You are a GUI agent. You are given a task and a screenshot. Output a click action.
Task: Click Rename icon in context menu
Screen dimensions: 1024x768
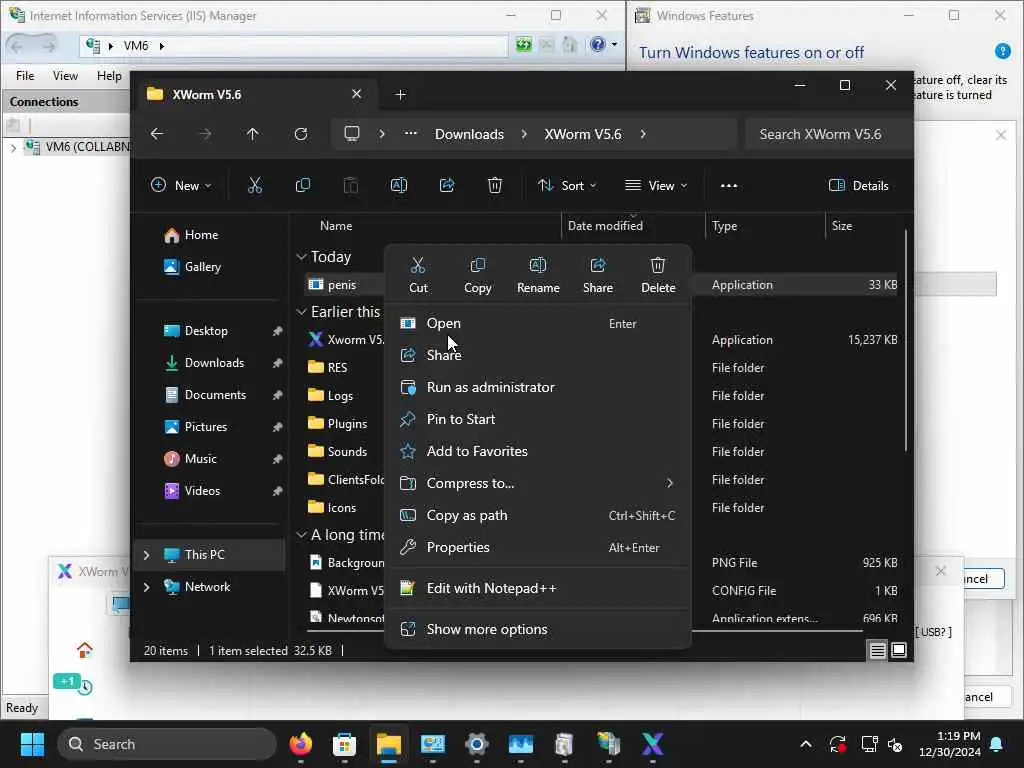(538, 275)
